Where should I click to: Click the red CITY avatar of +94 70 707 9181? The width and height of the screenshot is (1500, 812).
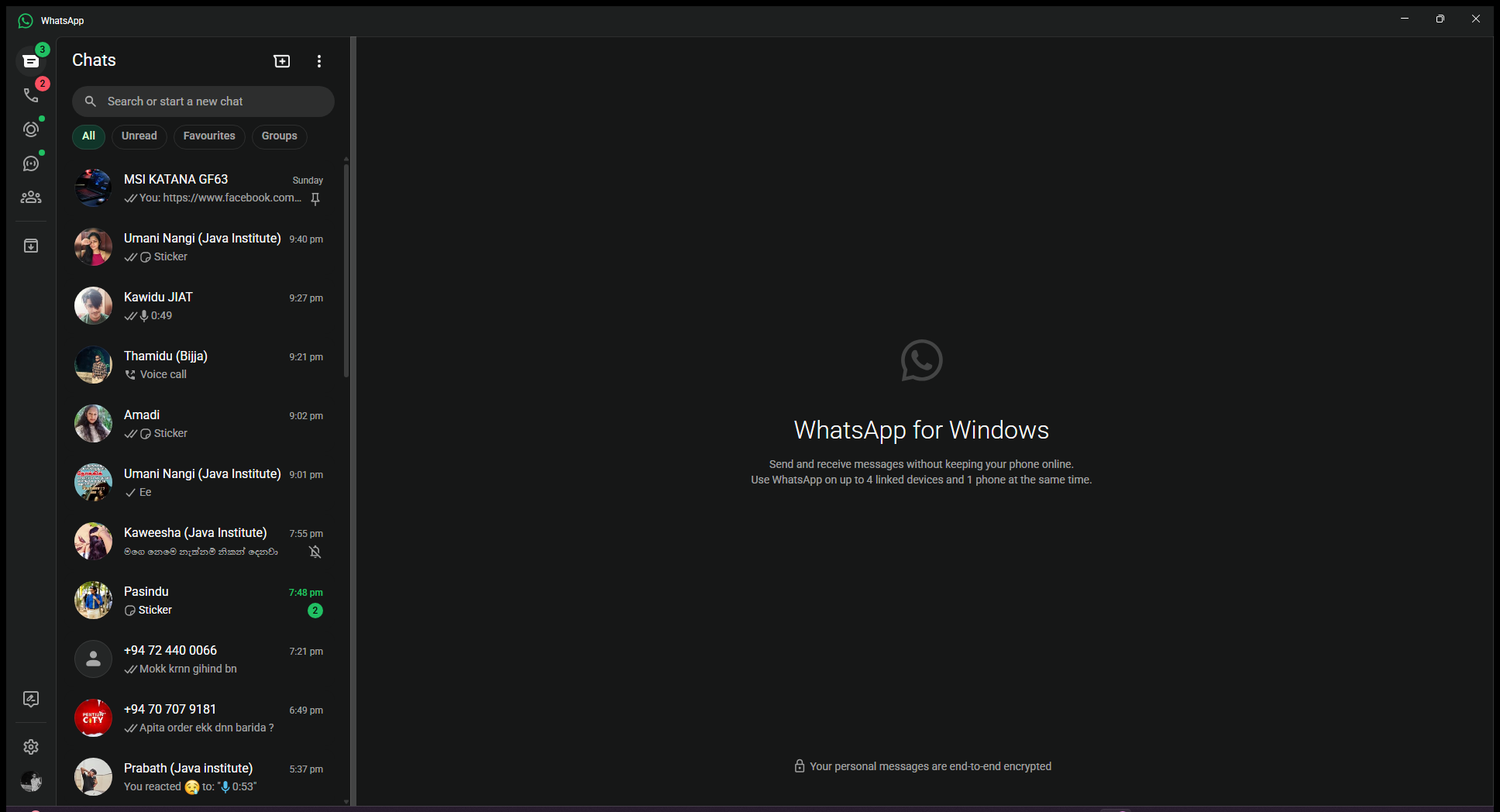click(x=93, y=718)
